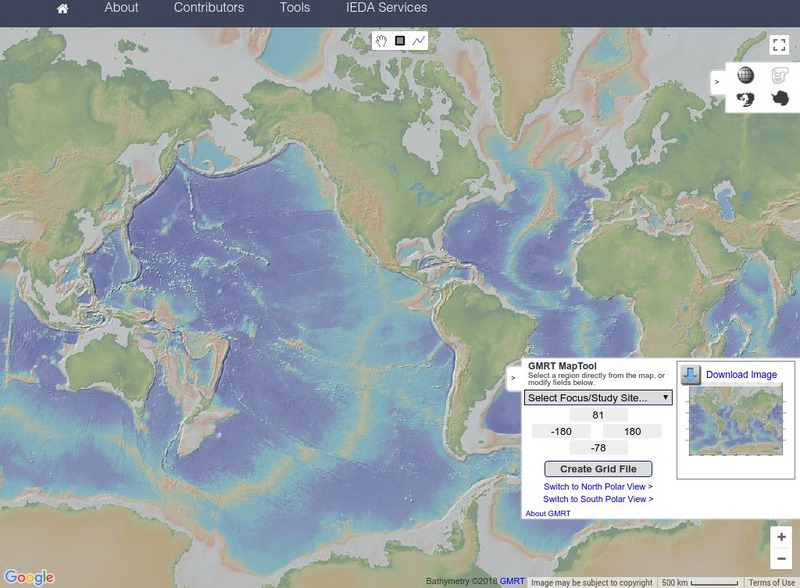Click the blue download arrow icon
The image size is (800, 588).
tap(691, 375)
